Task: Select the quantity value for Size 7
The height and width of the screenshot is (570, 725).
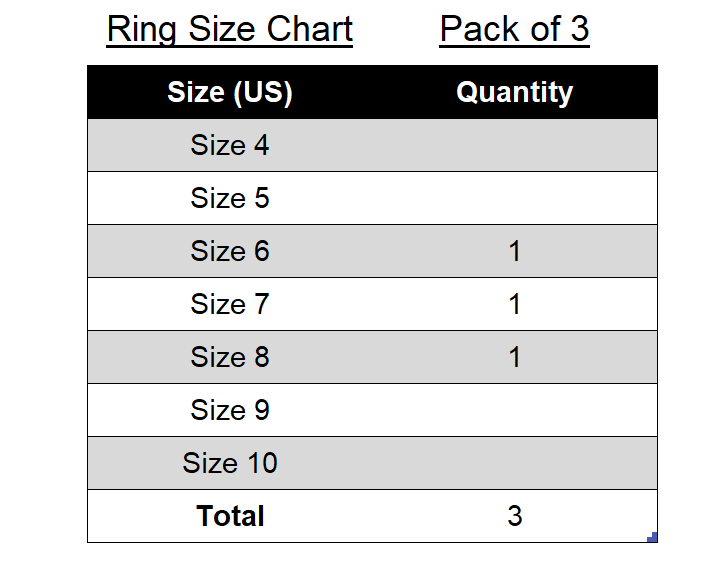Action: [514, 305]
